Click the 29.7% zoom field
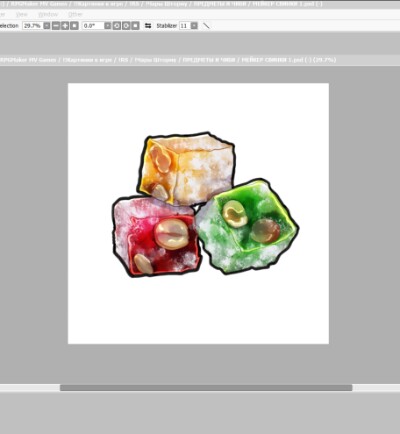This screenshot has width=400, height=434. coord(33,26)
